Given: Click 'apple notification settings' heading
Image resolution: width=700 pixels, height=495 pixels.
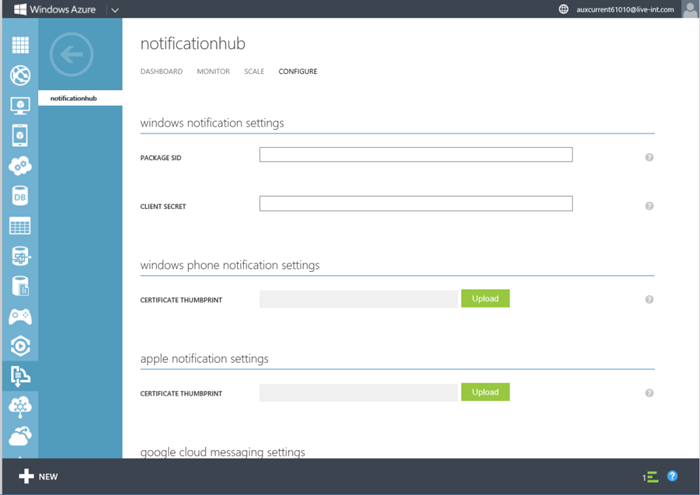Looking at the screenshot, I should [204, 359].
